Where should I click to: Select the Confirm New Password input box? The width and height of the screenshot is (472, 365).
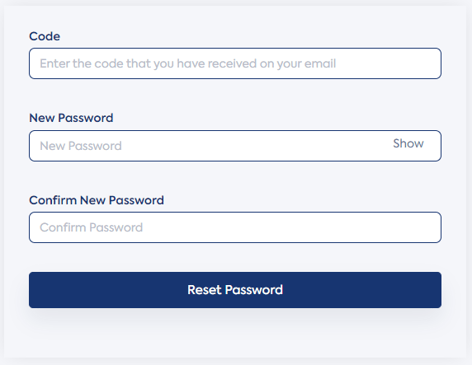[x=235, y=227]
